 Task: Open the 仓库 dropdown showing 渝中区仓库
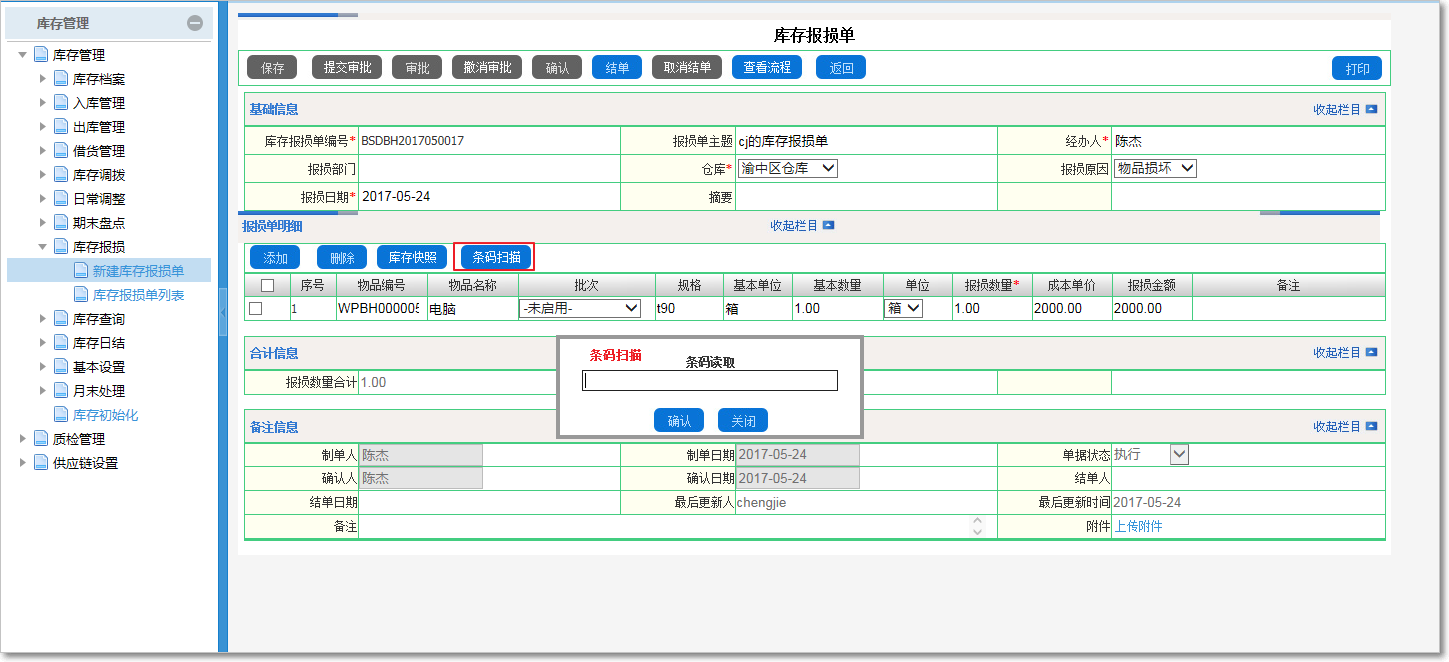[787, 169]
